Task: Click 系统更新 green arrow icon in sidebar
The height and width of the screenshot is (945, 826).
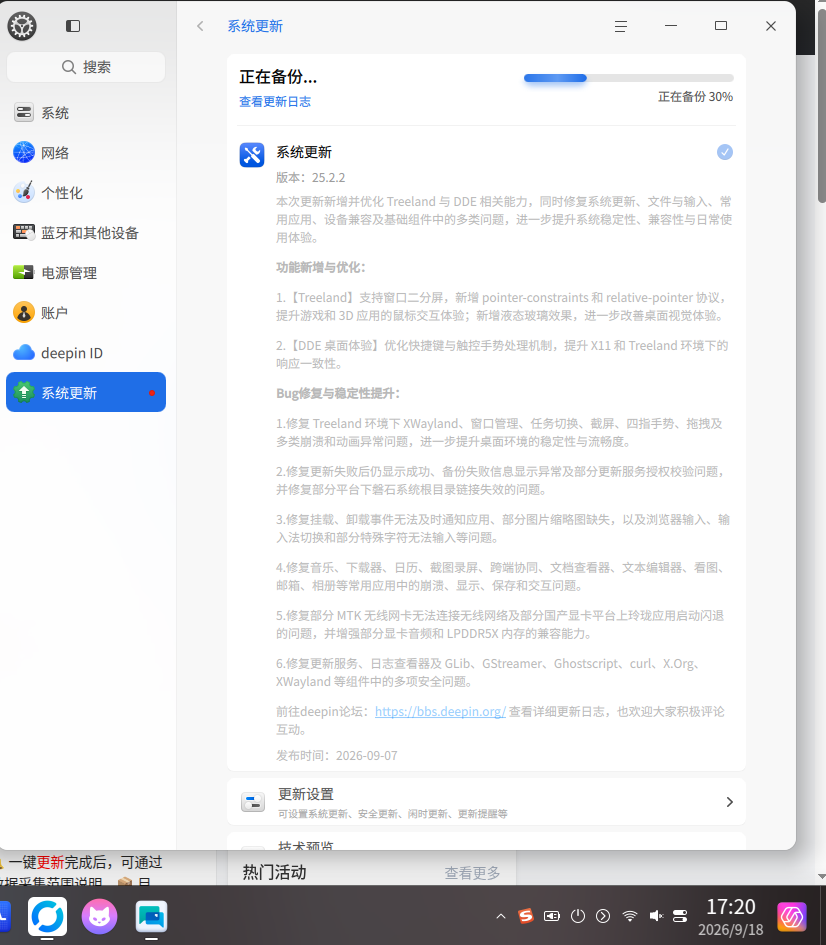Action: 23,392
